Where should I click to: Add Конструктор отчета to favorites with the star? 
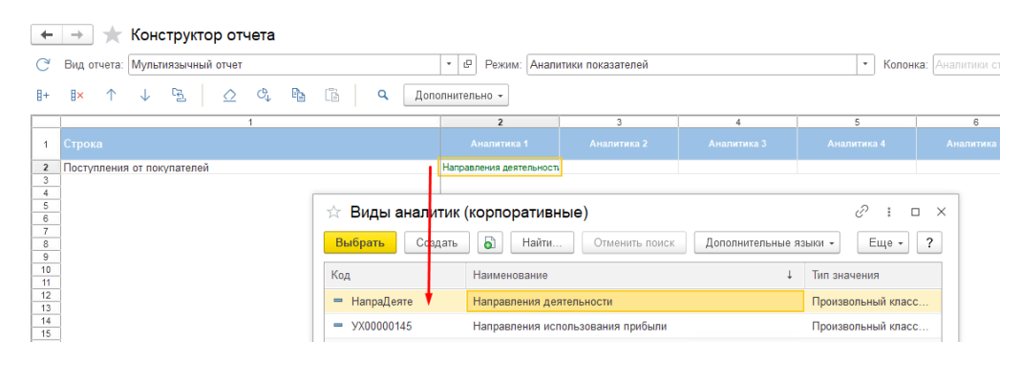113,35
